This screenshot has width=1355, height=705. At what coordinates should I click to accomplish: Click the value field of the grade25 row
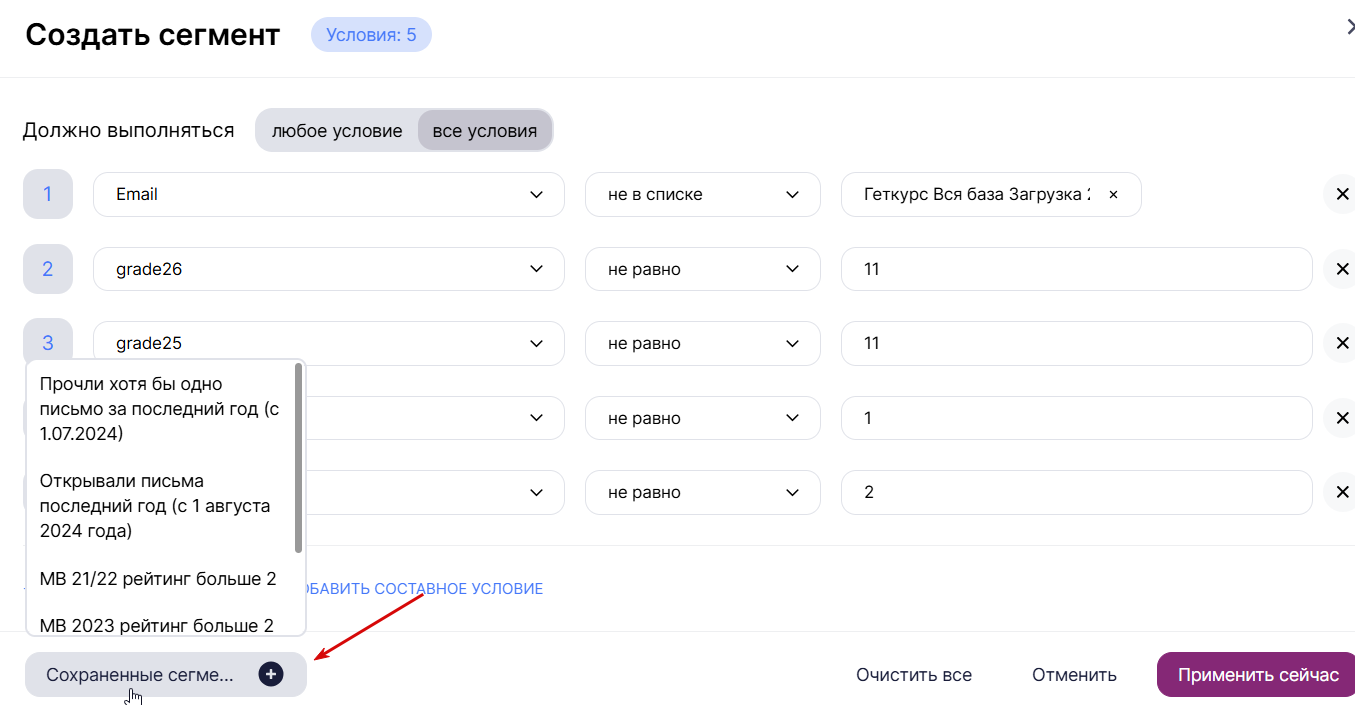point(1077,343)
